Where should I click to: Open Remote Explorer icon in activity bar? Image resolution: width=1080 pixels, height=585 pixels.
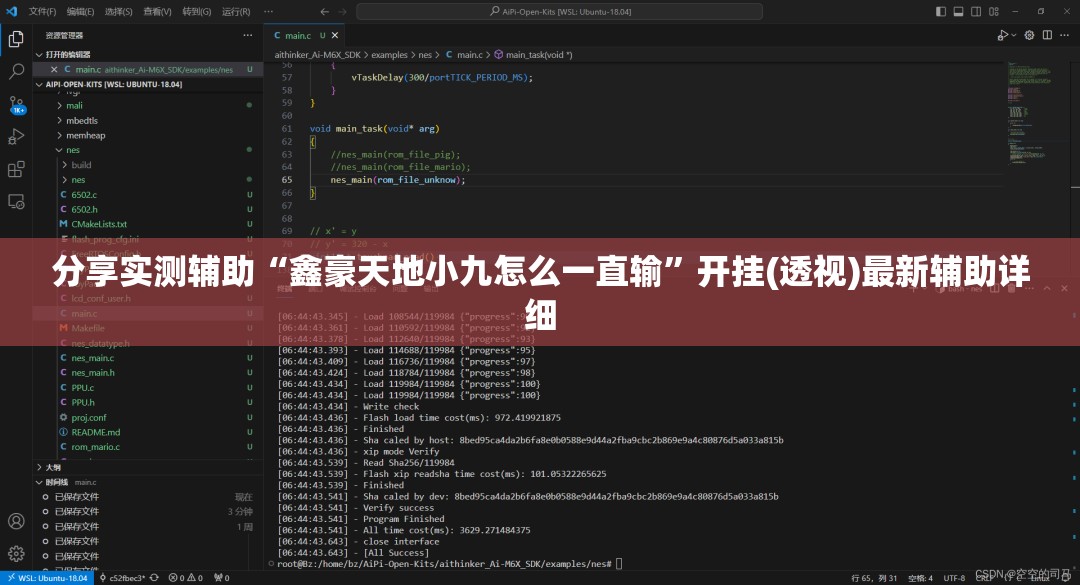coord(16,201)
